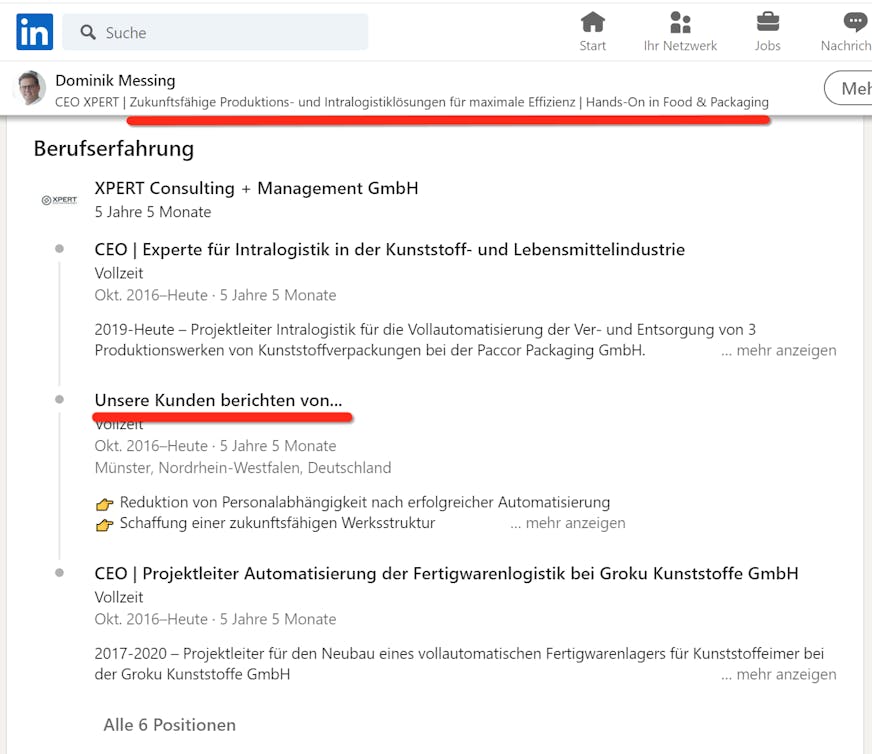Select 'Unsere Kunden berichten von...' position title
This screenshot has width=872, height=754.
tap(219, 400)
